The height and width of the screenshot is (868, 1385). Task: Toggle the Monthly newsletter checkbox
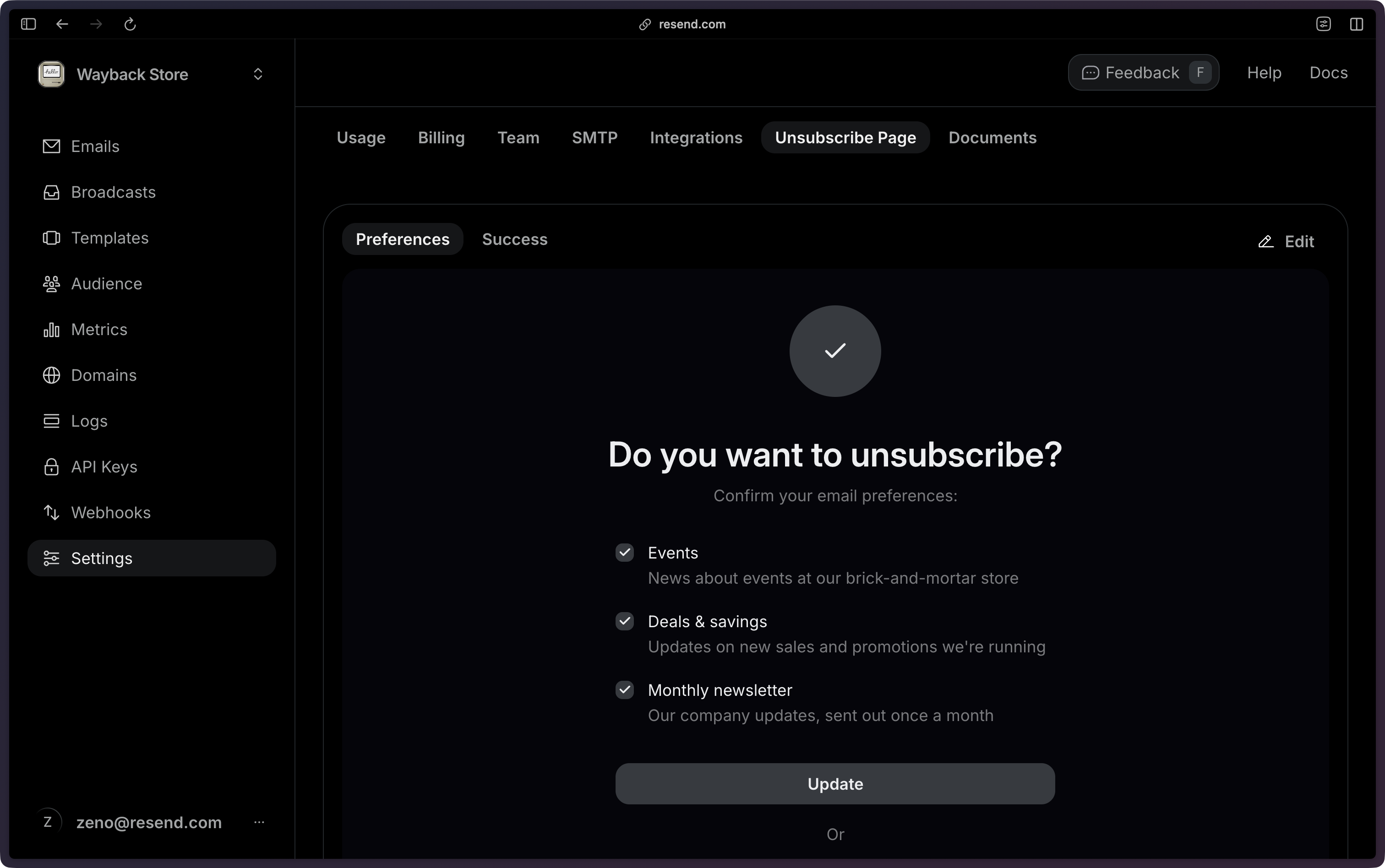coord(624,689)
